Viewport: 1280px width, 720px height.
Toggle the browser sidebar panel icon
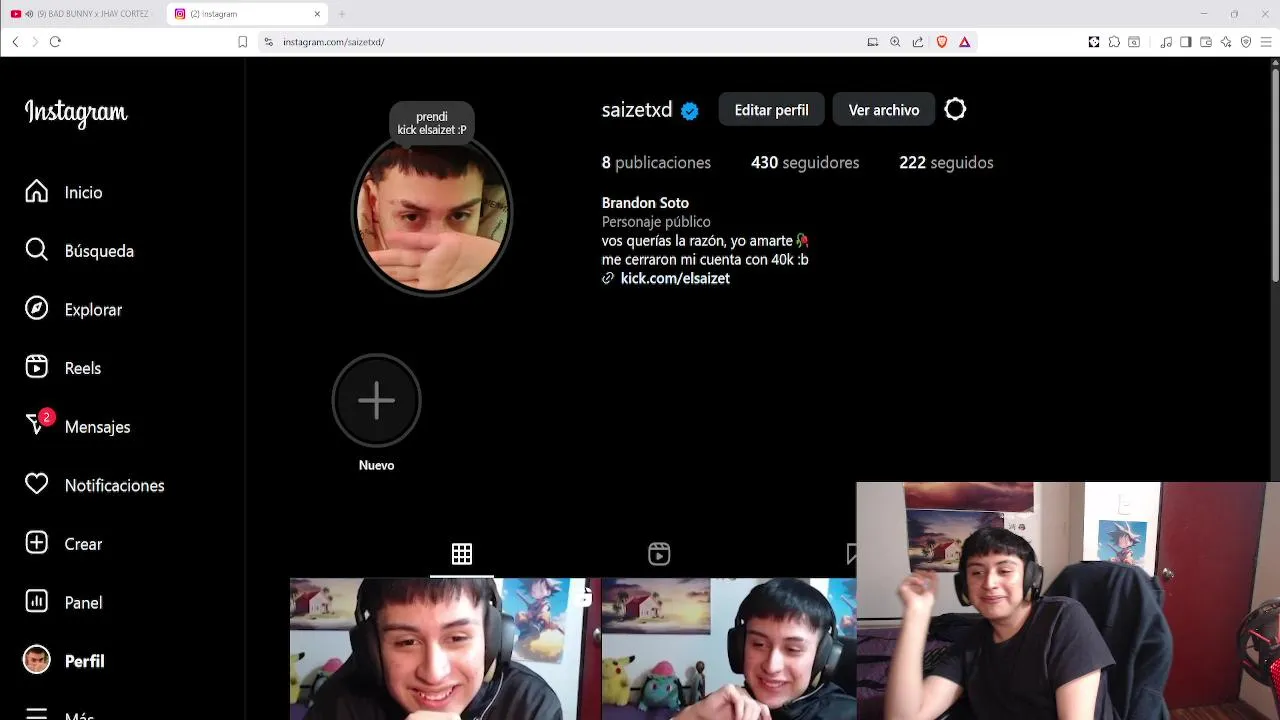1186,42
